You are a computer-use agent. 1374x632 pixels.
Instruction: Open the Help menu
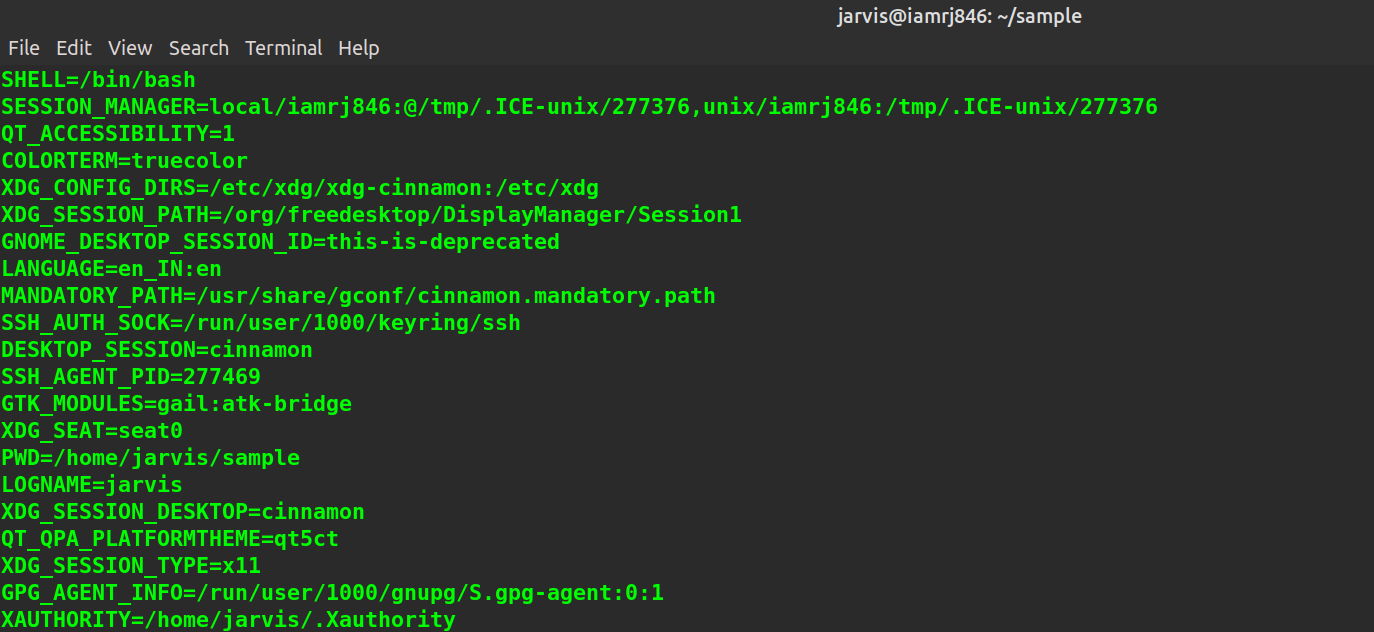coord(358,48)
